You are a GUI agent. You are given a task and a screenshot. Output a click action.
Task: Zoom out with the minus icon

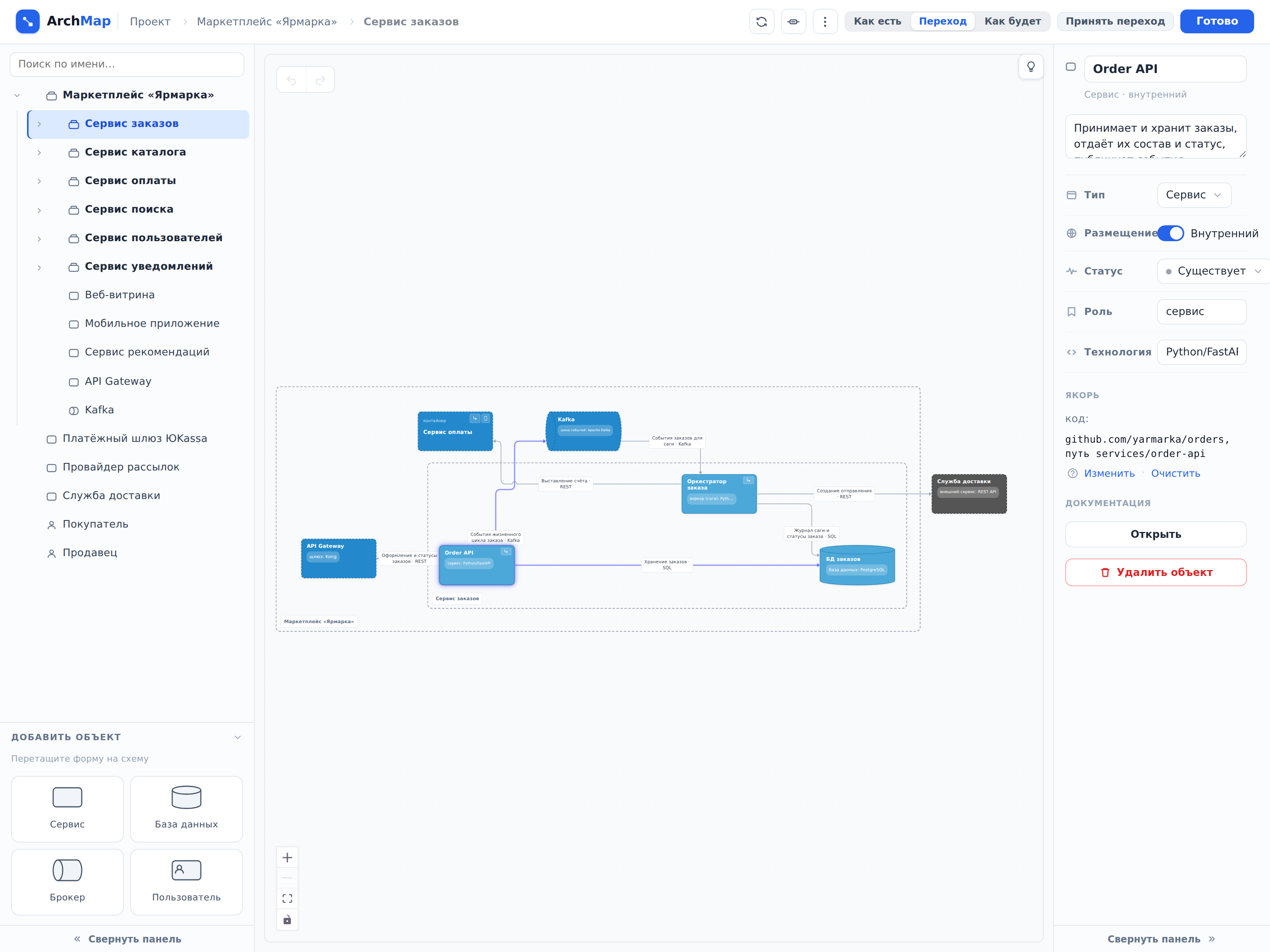[x=287, y=878]
